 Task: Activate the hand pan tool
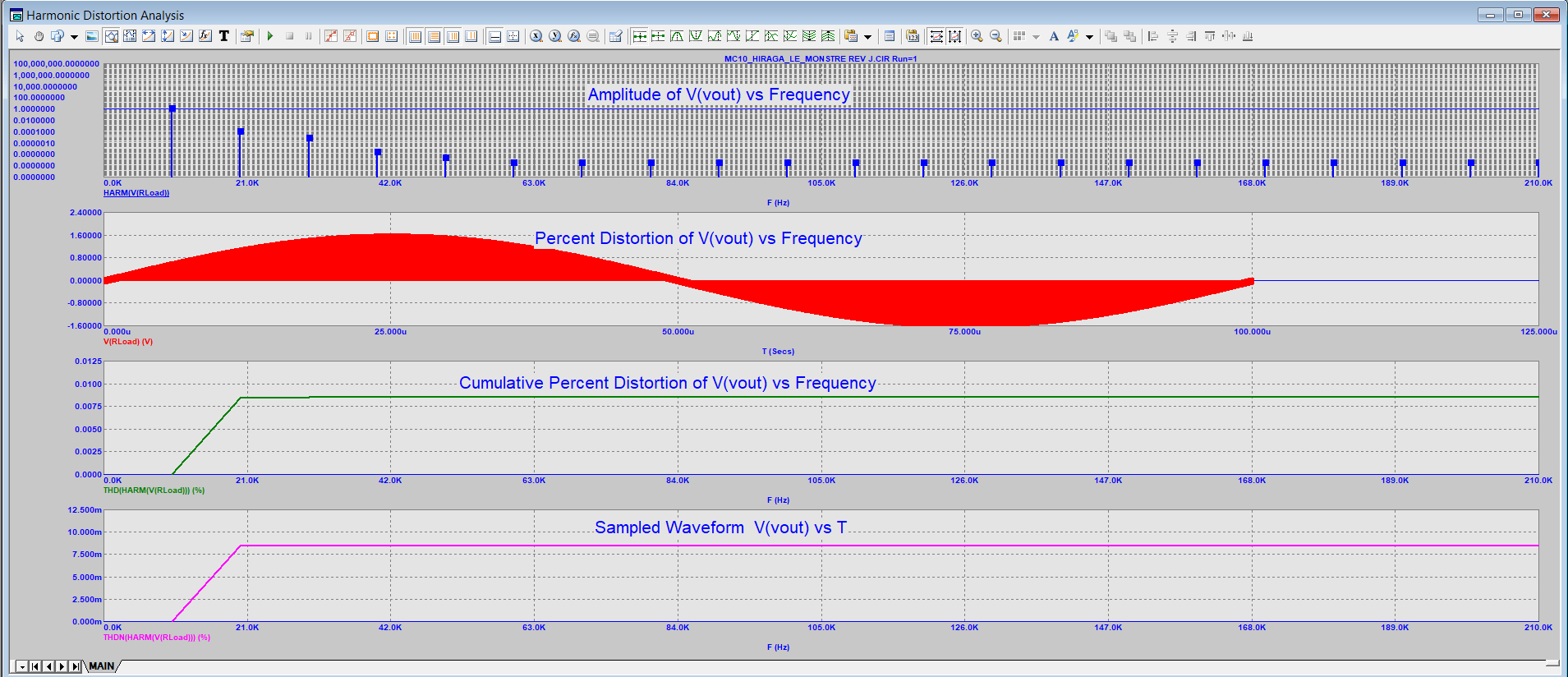pyautogui.click(x=39, y=36)
